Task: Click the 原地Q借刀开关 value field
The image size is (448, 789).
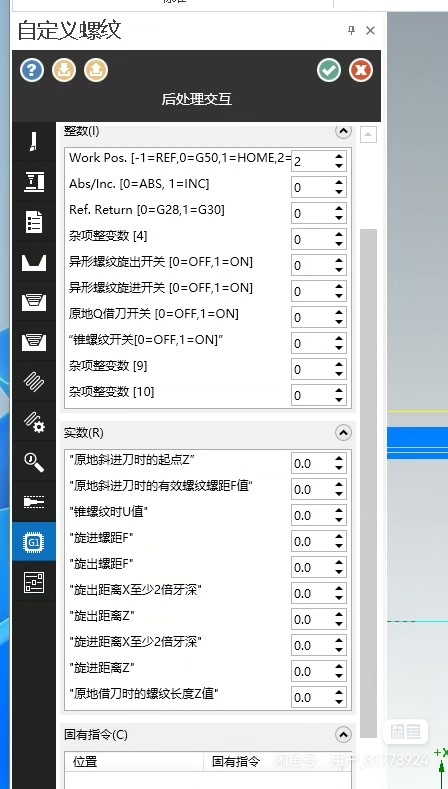Action: click(312, 318)
